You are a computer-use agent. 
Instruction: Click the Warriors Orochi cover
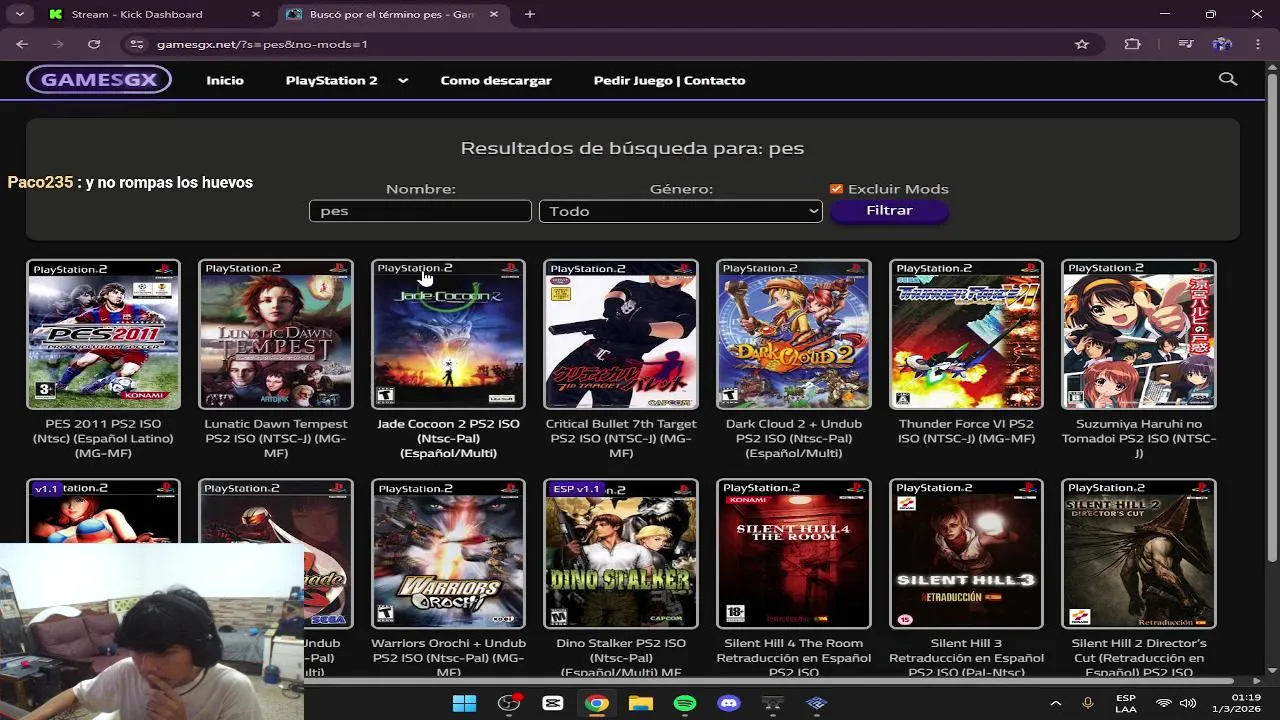pyautogui.click(x=448, y=554)
